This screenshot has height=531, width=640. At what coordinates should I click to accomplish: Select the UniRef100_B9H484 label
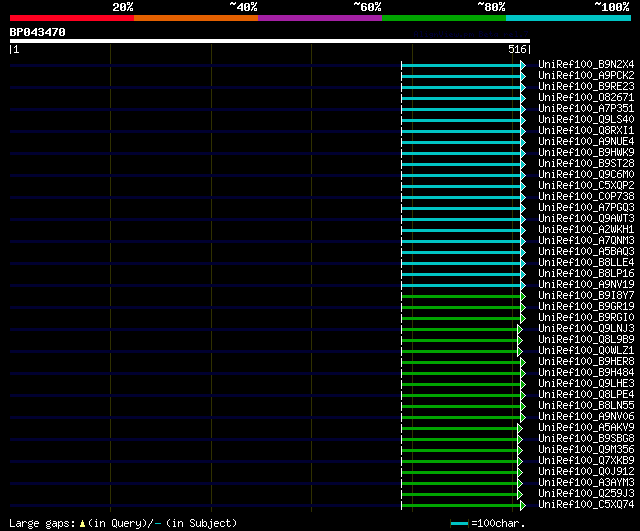click(x=586, y=373)
